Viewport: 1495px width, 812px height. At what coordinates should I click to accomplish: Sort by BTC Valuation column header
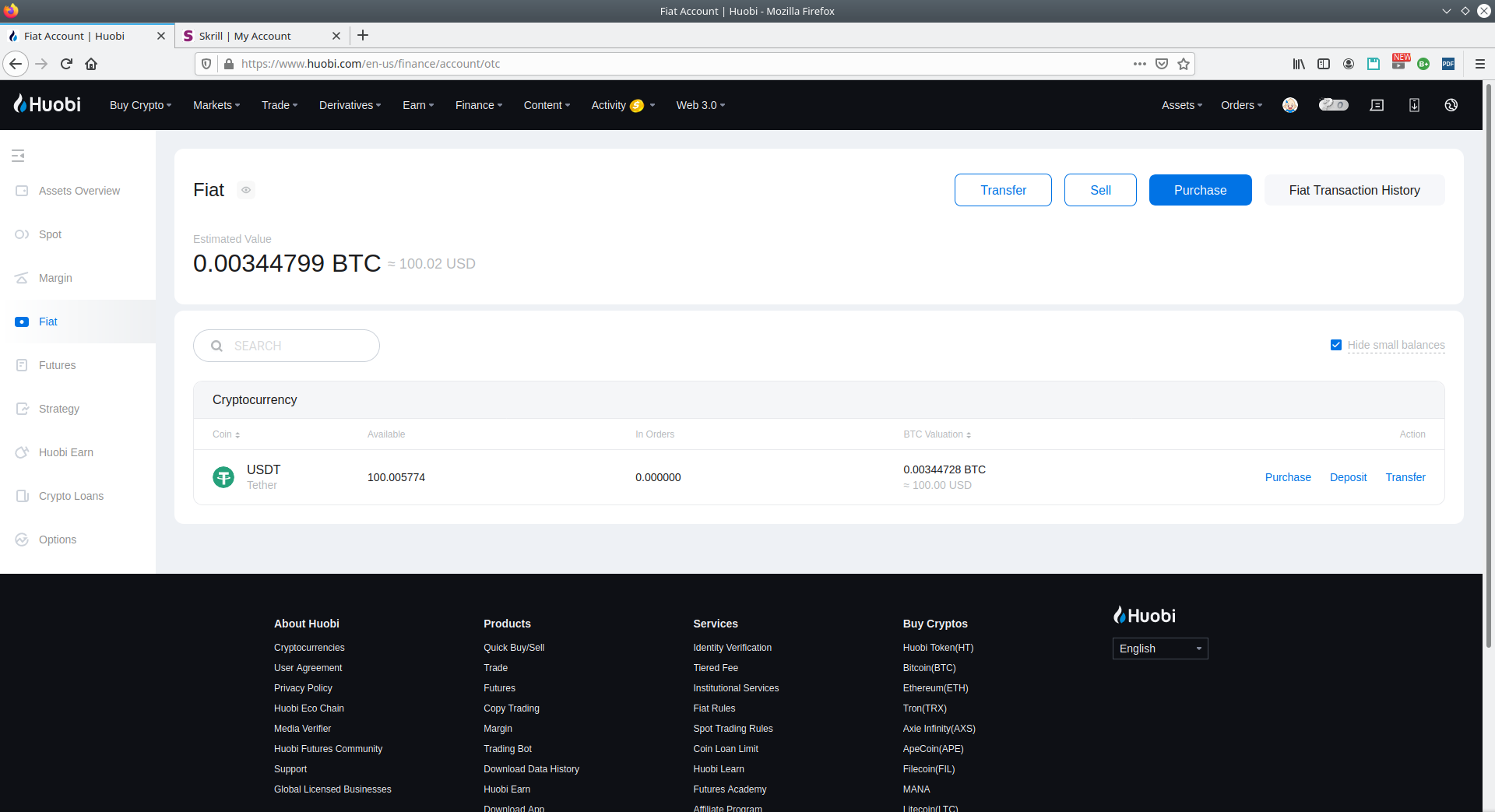tap(937, 434)
